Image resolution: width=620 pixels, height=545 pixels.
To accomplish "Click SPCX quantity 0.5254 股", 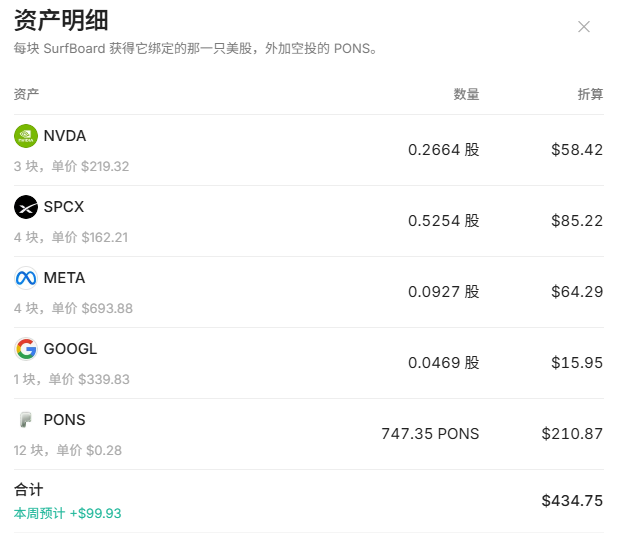I will coord(444,221).
